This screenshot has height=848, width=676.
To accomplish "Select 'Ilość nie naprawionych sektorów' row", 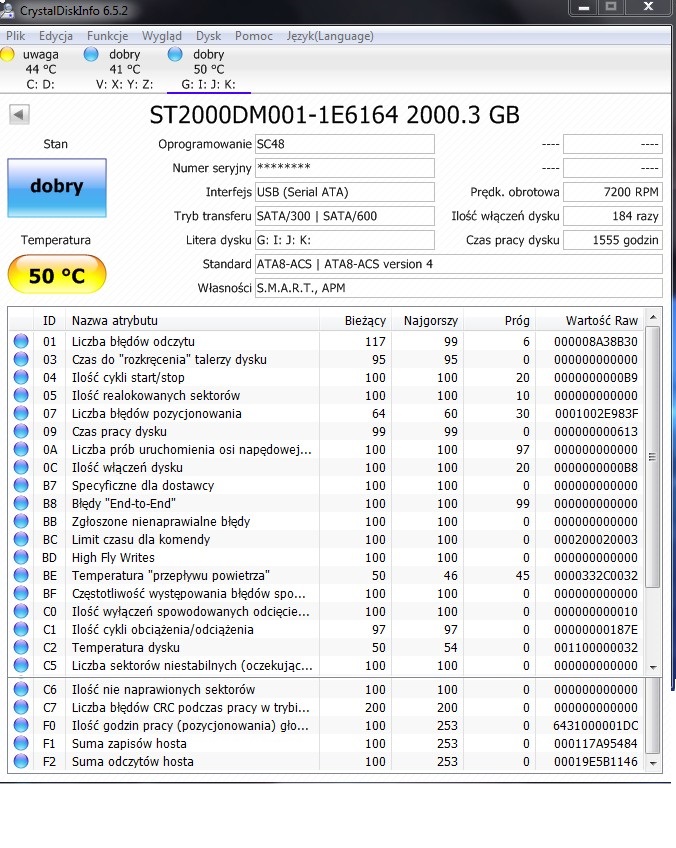I will pos(327,690).
